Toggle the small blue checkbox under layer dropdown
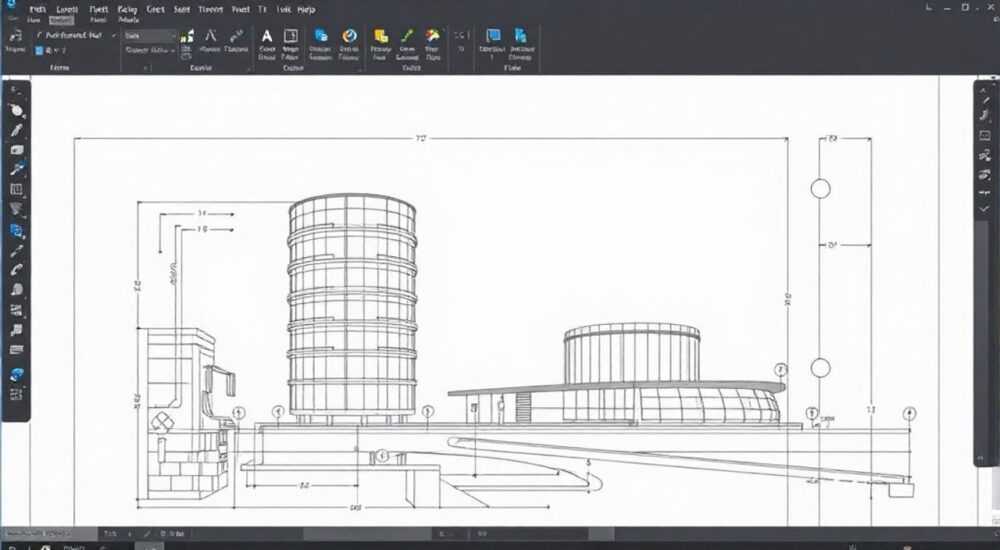The height and width of the screenshot is (550, 1000). click(x=40, y=50)
